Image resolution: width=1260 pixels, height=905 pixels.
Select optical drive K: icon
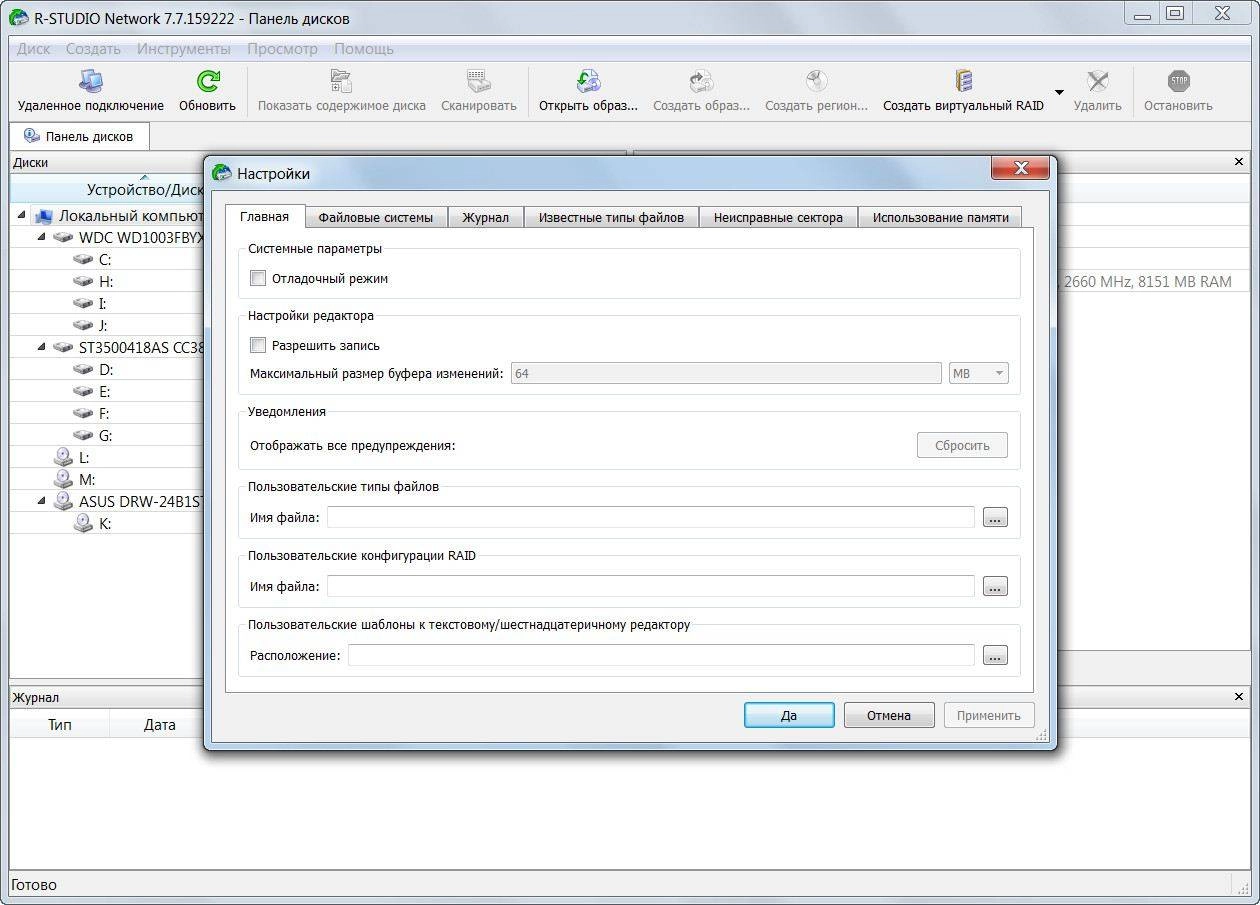[x=83, y=523]
